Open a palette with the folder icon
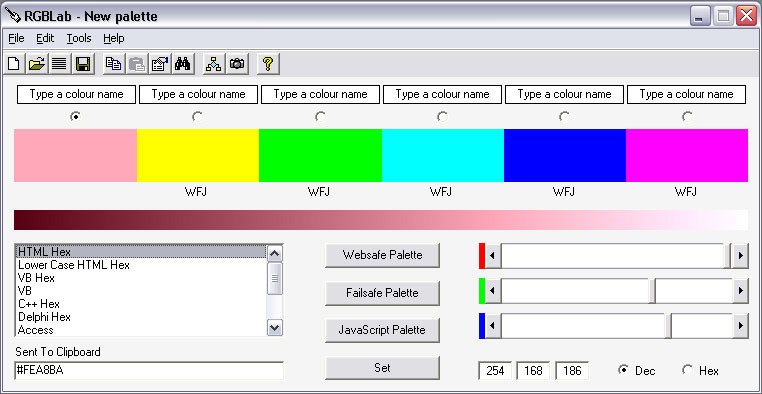The image size is (762, 394). [x=36, y=64]
